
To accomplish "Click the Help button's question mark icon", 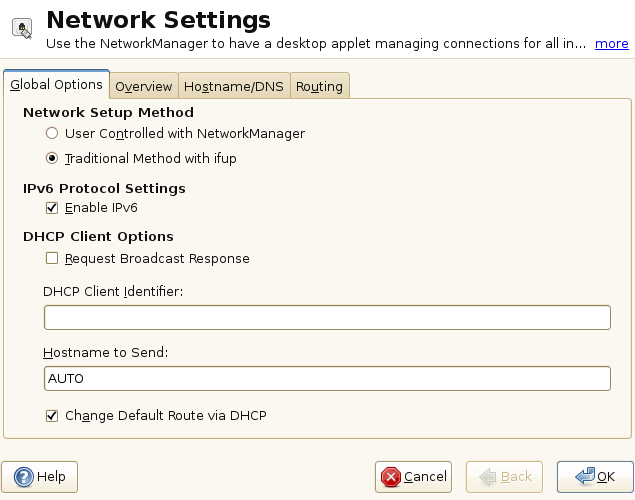I will [x=23, y=477].
